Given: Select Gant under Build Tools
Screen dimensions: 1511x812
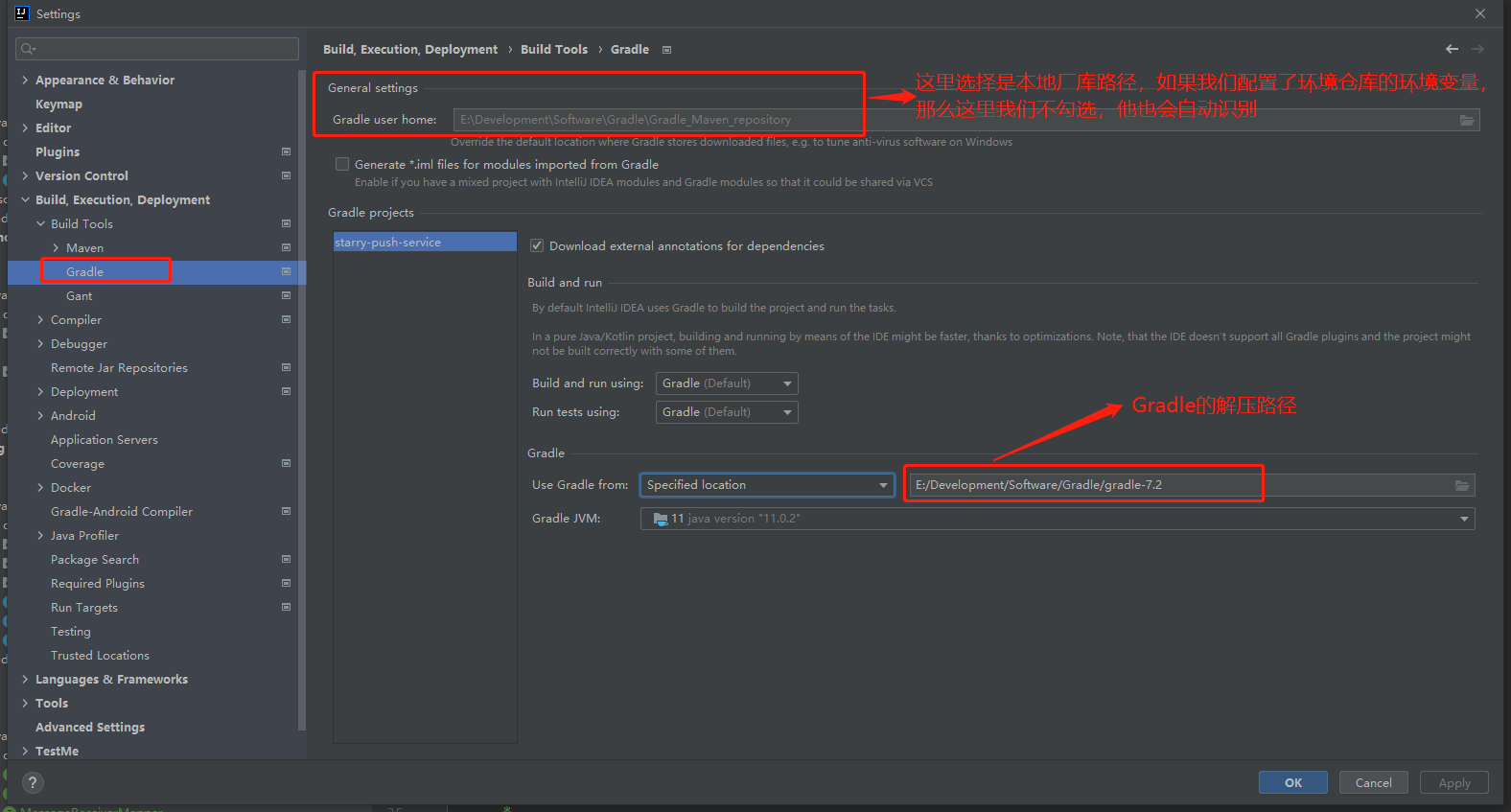Looking at the screenshot, I should point(79,296).
